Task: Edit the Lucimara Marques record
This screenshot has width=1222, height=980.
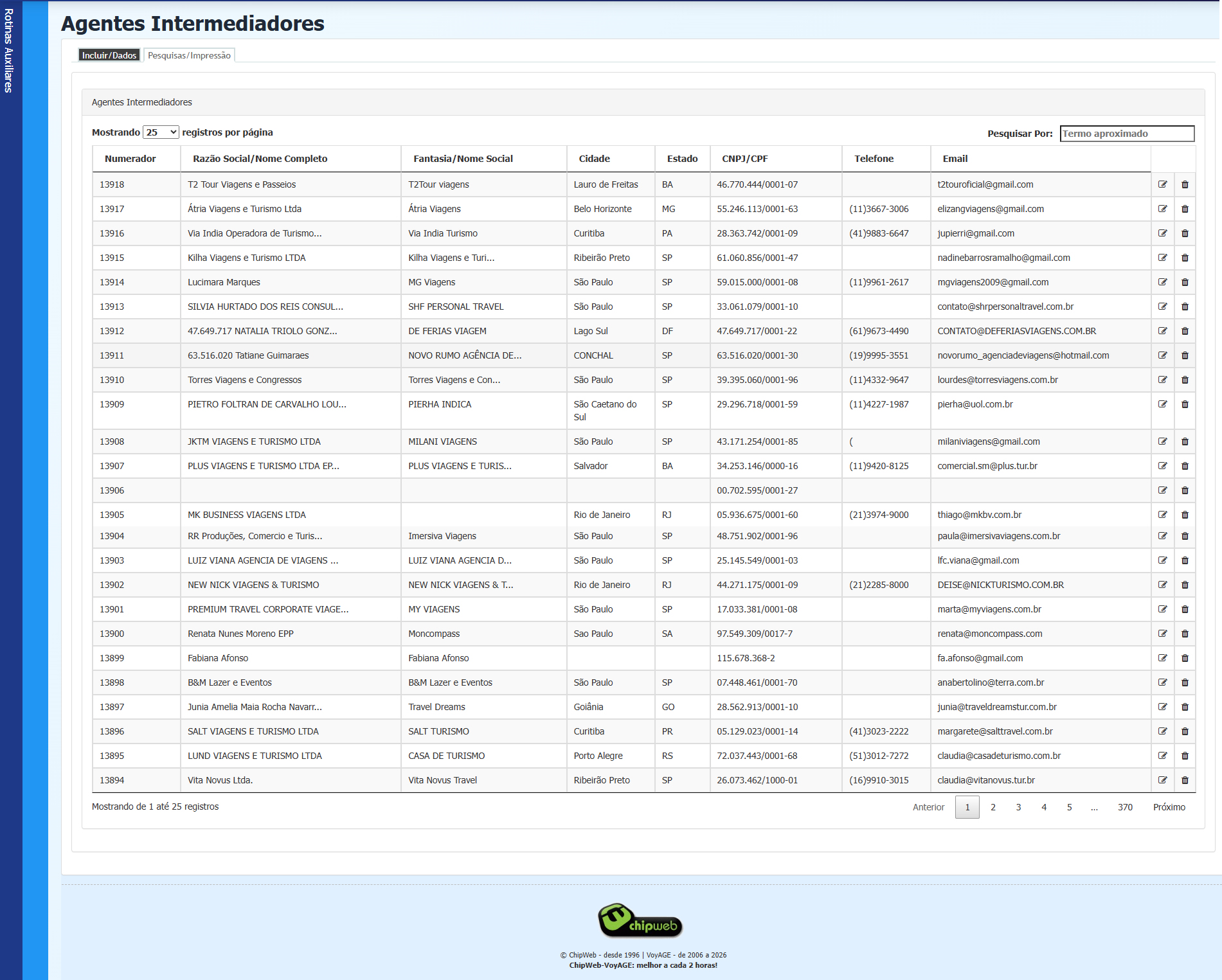Action: 1162,282
